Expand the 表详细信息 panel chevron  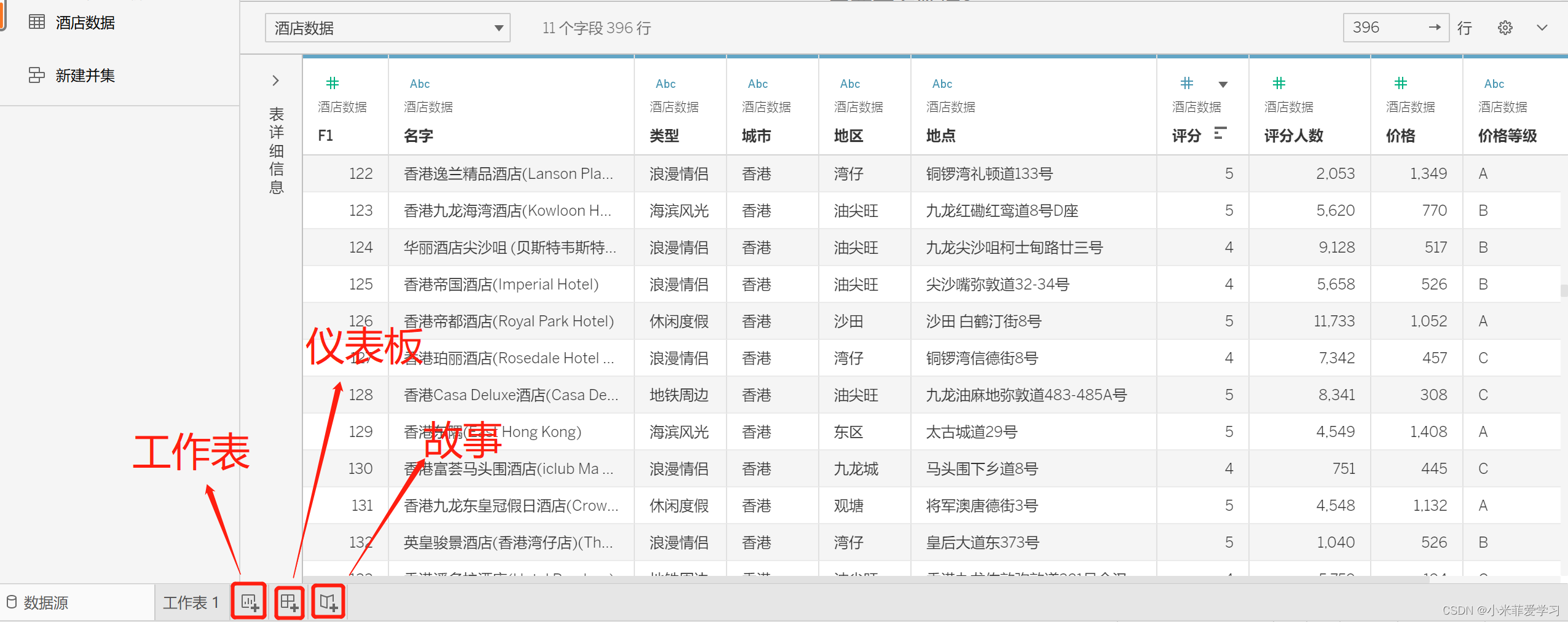tap(275, 81)
